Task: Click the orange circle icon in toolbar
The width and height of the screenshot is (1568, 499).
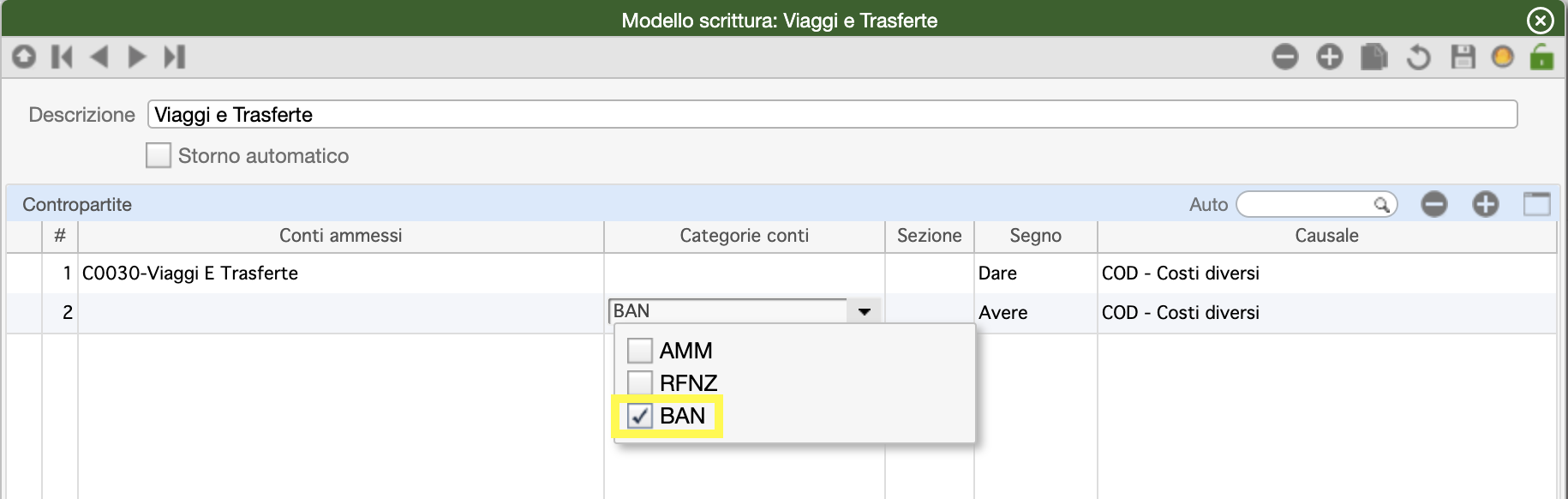Action: (x=1502, y=57)
